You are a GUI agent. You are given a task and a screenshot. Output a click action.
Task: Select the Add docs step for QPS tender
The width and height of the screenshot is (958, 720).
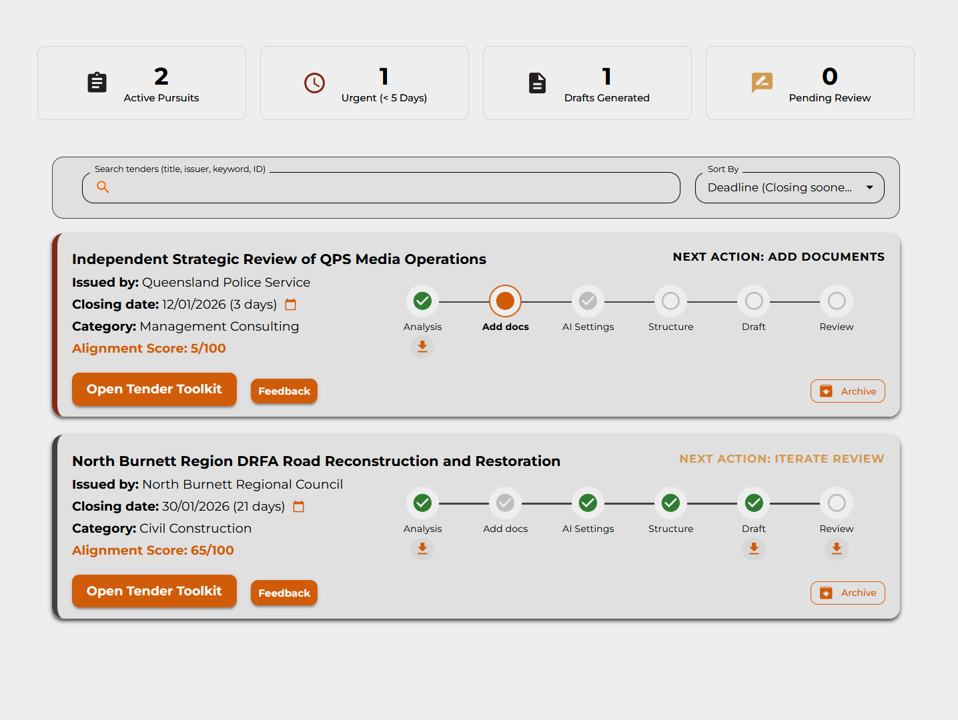505,301
